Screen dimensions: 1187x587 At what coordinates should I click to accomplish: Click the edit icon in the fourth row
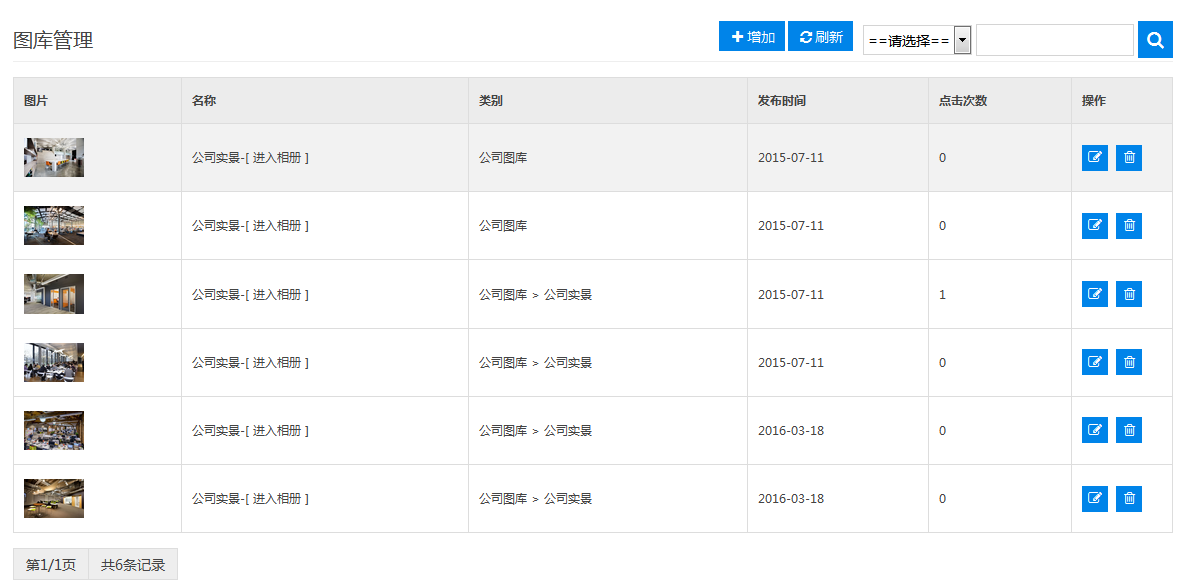1095,362
